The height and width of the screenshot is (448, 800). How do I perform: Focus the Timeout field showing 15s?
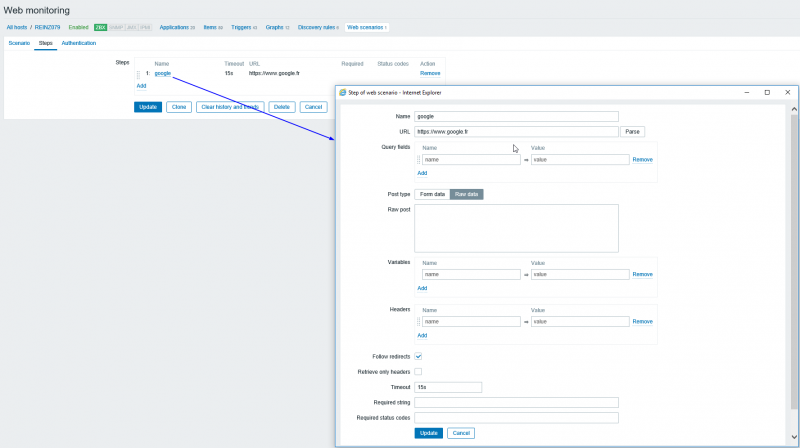click(448, 387)
